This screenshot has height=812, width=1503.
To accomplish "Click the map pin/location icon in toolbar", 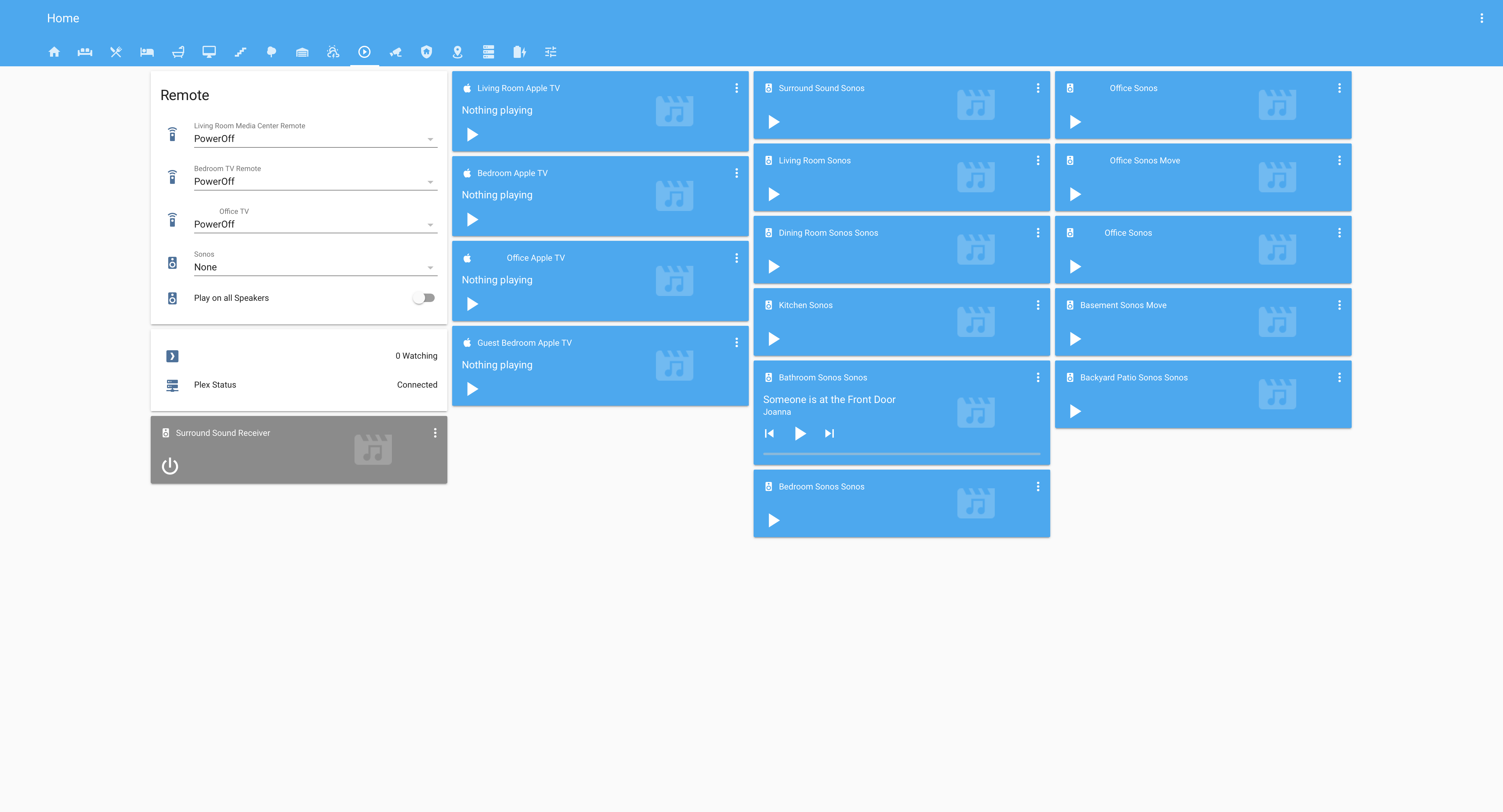I will (x=456, y=52).
